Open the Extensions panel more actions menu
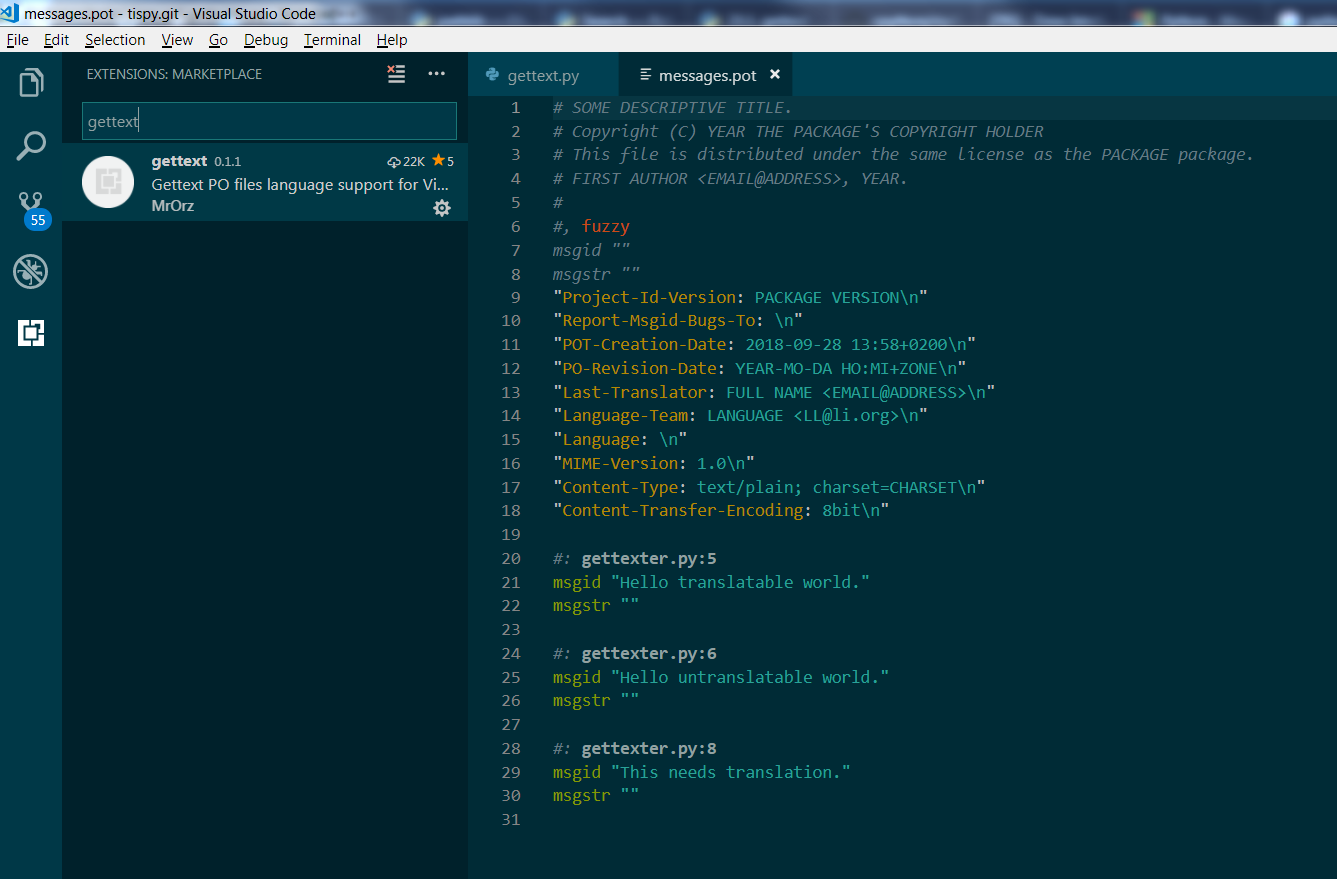 pyautogui.click(x=437, y=74)
